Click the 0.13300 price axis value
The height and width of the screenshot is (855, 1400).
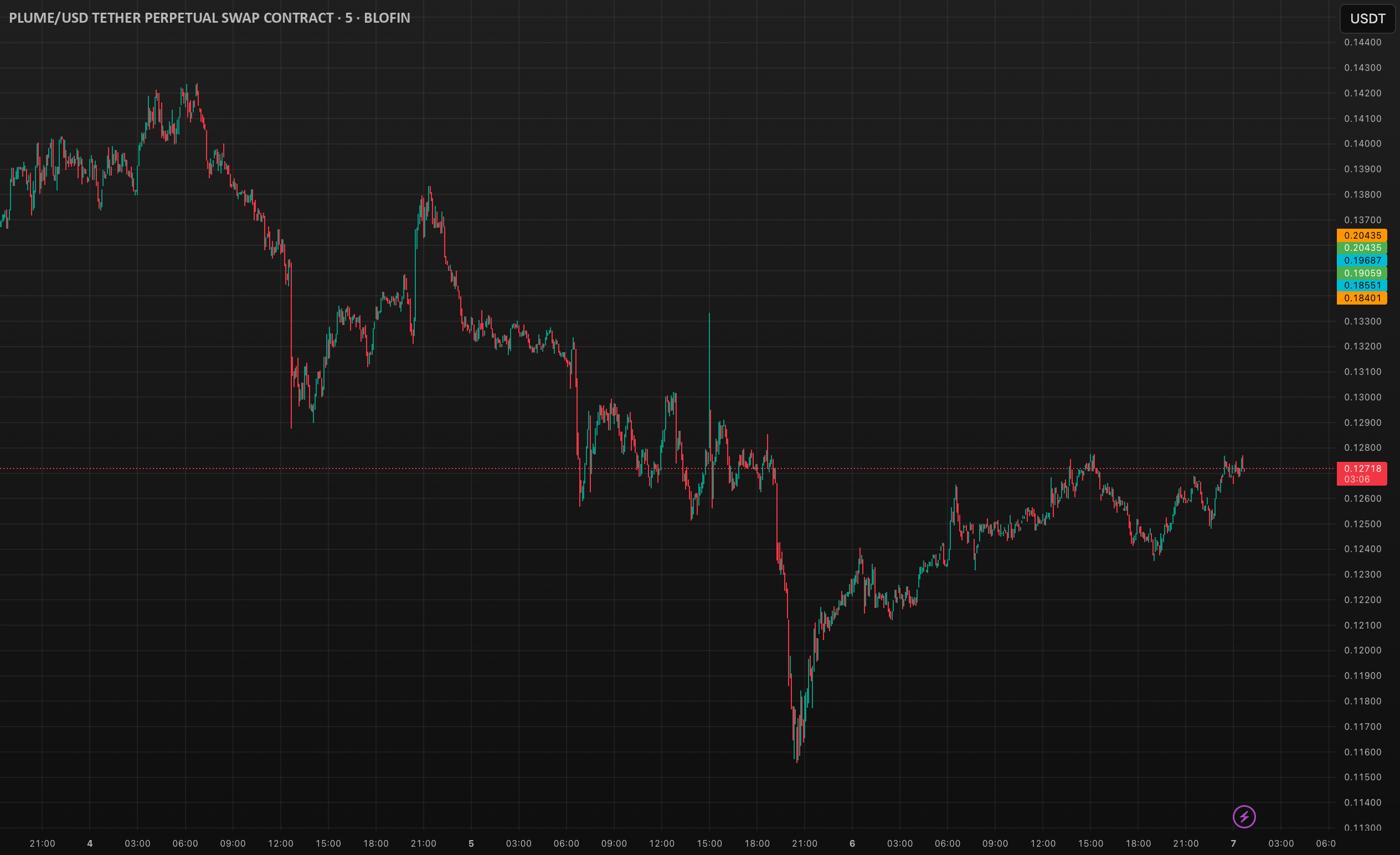click(1362, 321)
